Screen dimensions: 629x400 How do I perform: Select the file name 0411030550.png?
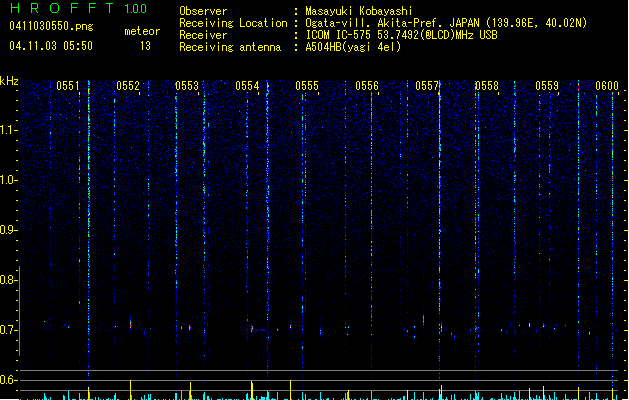tap(51, 26)
